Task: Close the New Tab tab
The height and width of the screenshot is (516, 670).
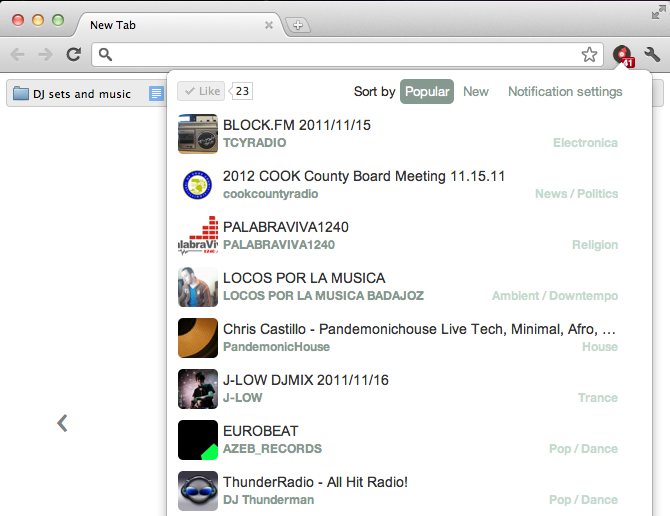Action: (266, 25)
